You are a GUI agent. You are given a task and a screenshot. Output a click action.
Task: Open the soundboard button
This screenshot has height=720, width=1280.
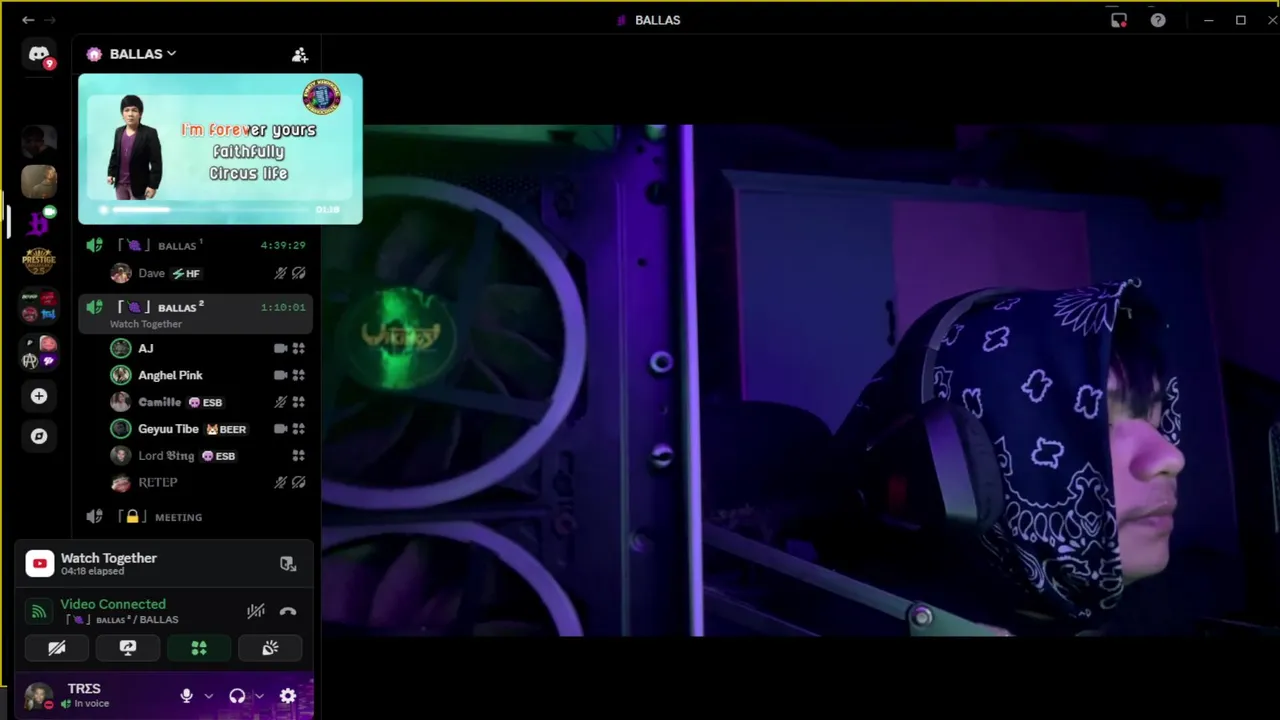(x=270, y=648)
